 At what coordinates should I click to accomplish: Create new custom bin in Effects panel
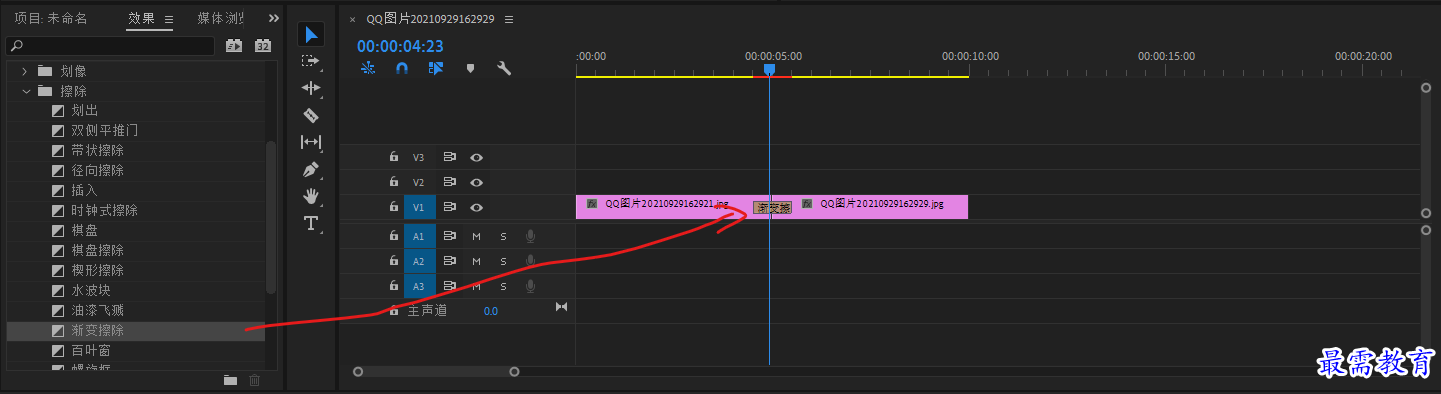click(230, 380)
